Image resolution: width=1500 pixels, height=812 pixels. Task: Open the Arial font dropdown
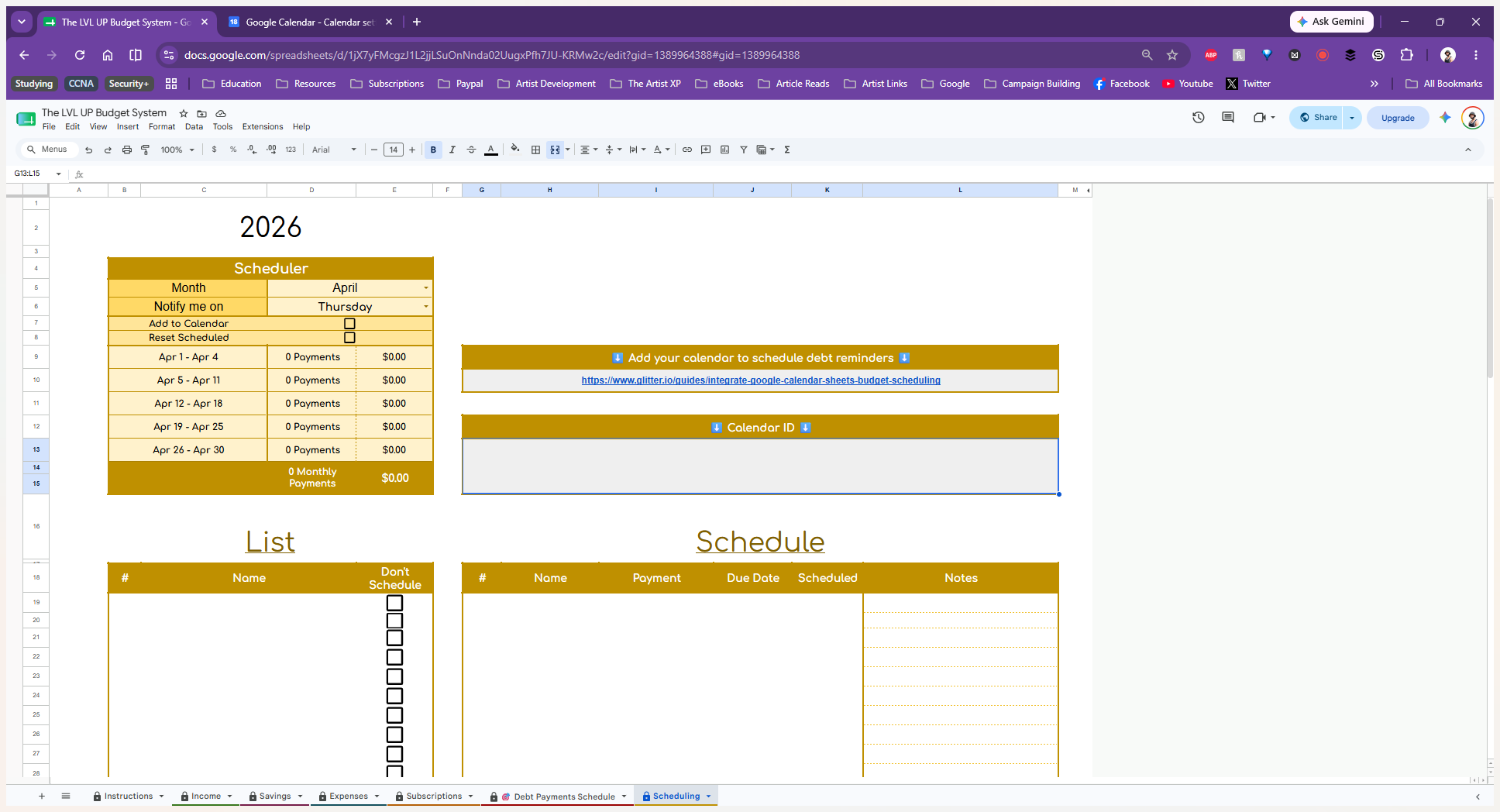(334, 150)
